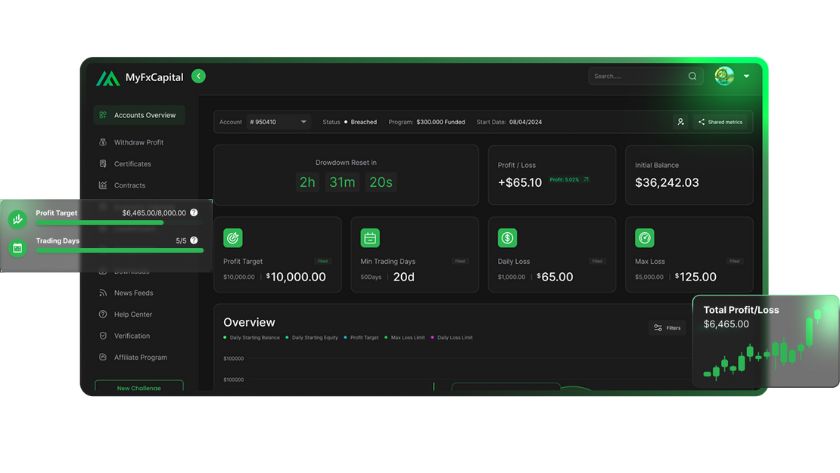Click the Drawdown Reset 31m timer
Image resolution: width=840 pixels, height=473 pixels.
point(342,182)
